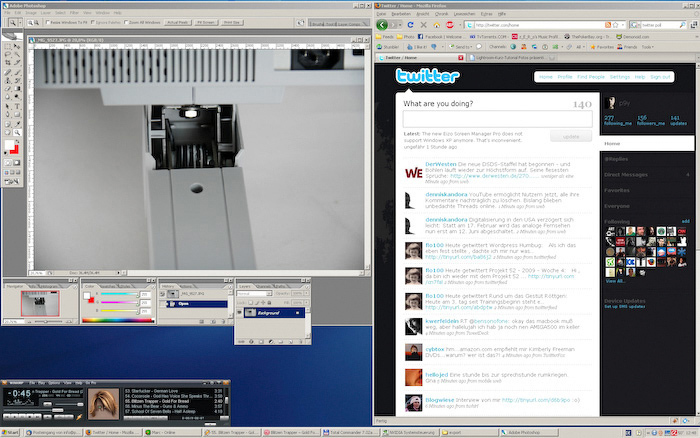Click the thumbs-down icon in StumbleUpon toolbar
The image size is (700, 438).
click(x=433, y=47)
